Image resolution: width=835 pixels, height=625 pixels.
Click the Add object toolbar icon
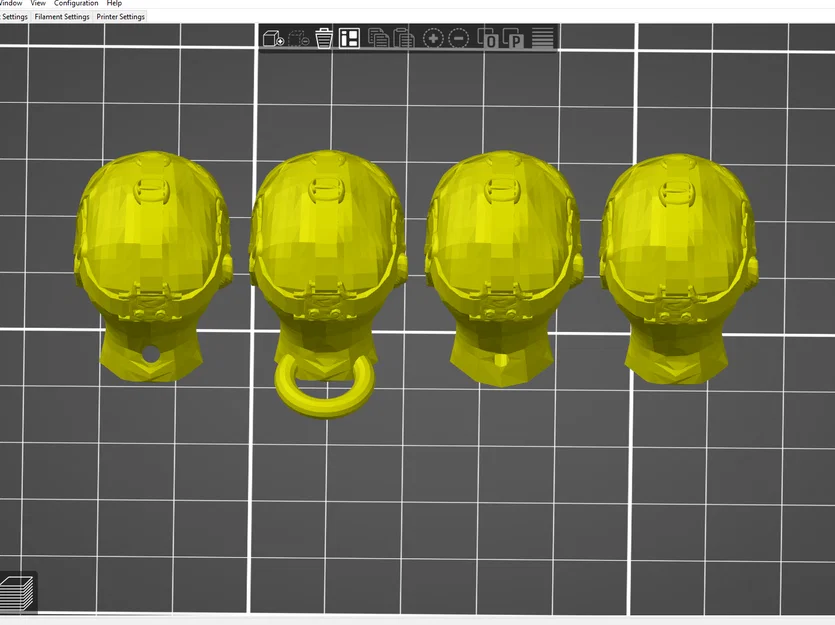(x=273, y=38)
